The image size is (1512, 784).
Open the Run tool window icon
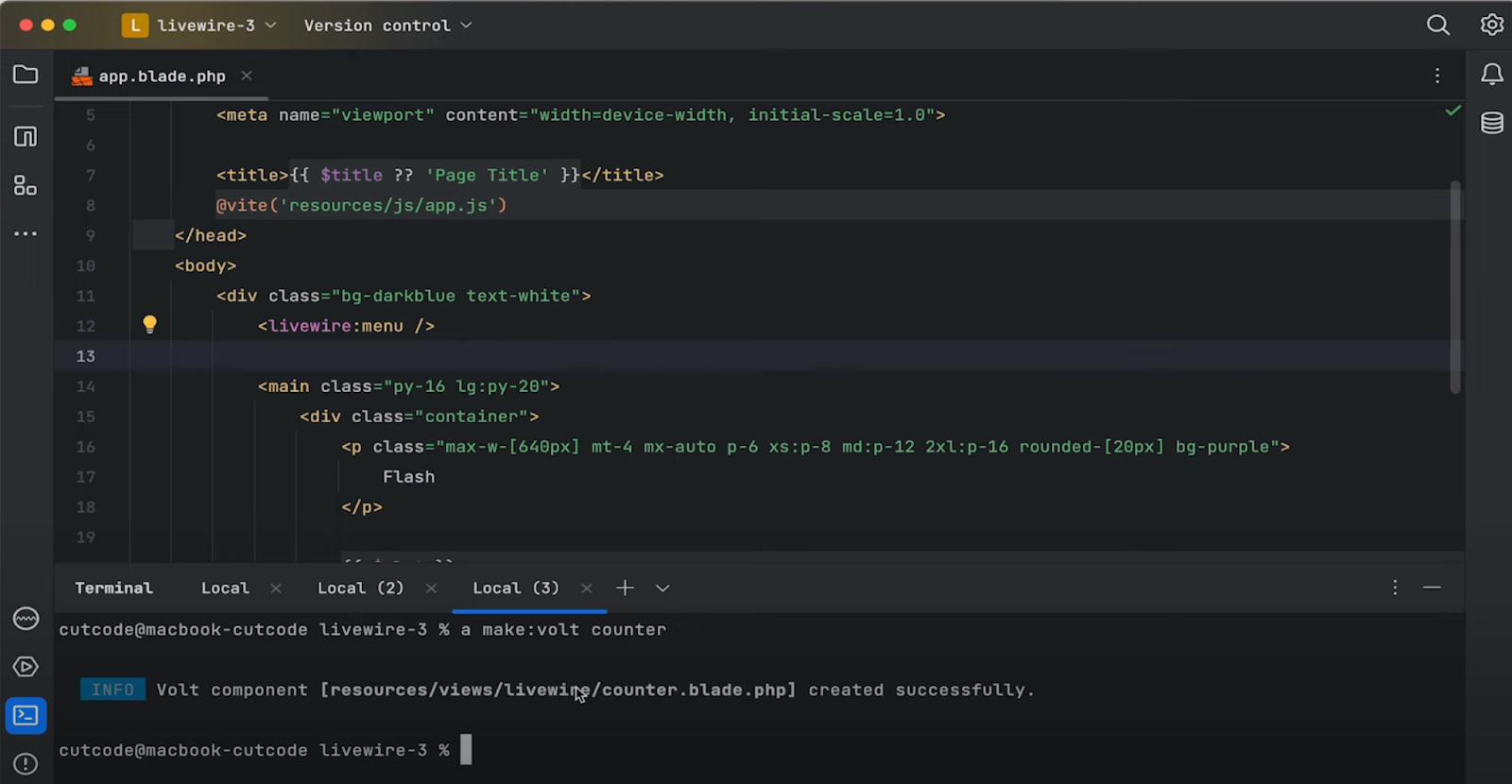click(x=26, y=667)
